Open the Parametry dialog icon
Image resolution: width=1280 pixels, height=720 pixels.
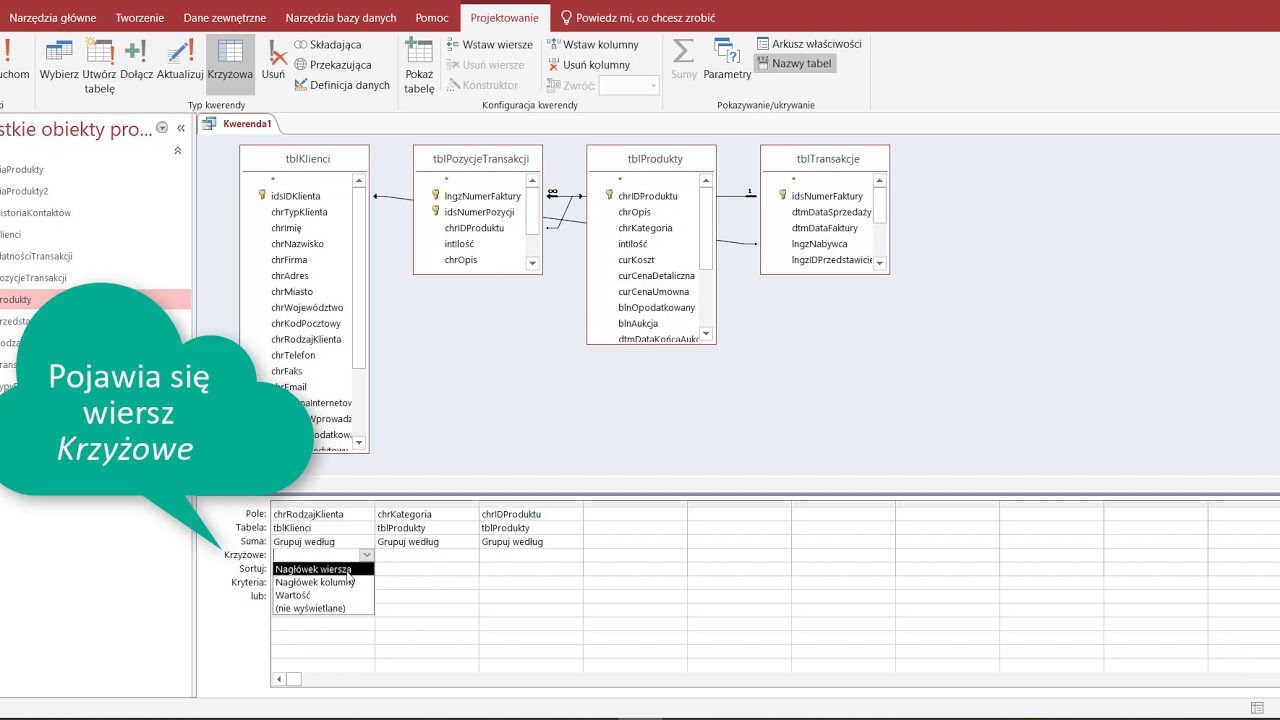[727, 60]
